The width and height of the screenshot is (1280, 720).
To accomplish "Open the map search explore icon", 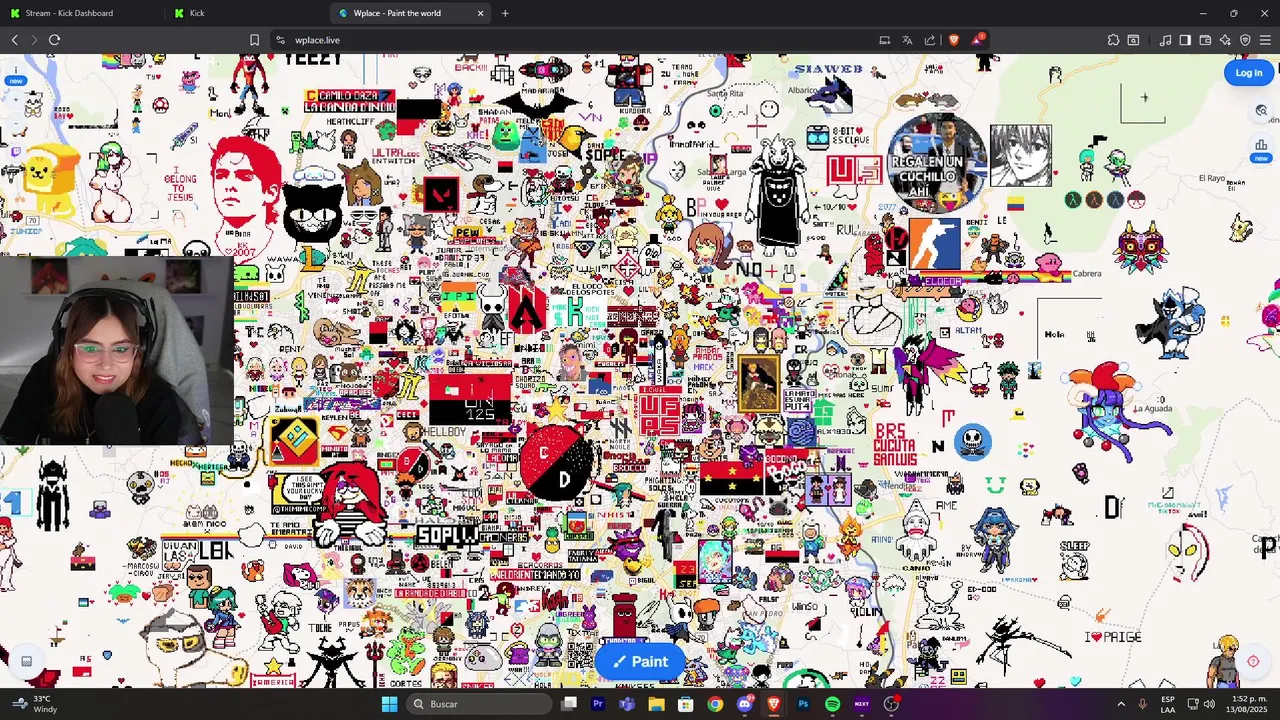I will pos(1261,111).
